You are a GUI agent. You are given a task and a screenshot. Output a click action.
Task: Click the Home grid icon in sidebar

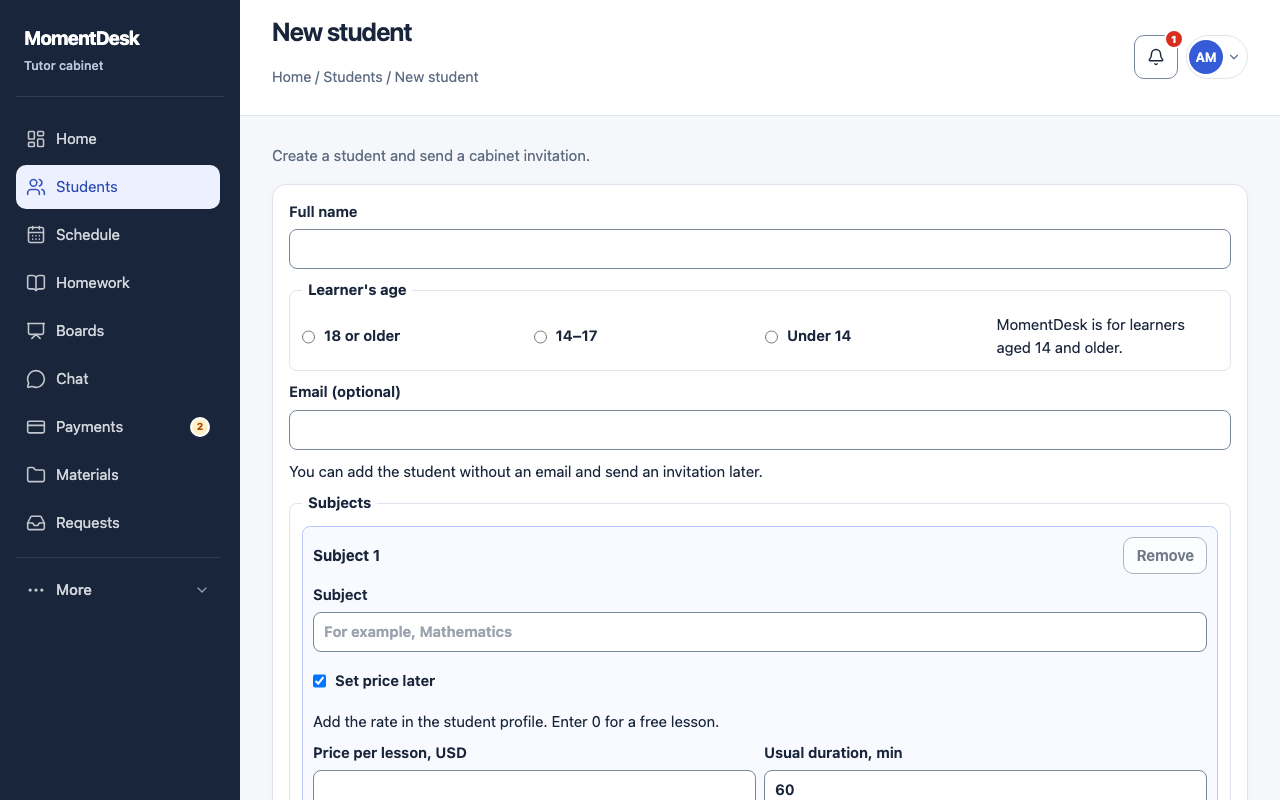click(x=36, y=139)
